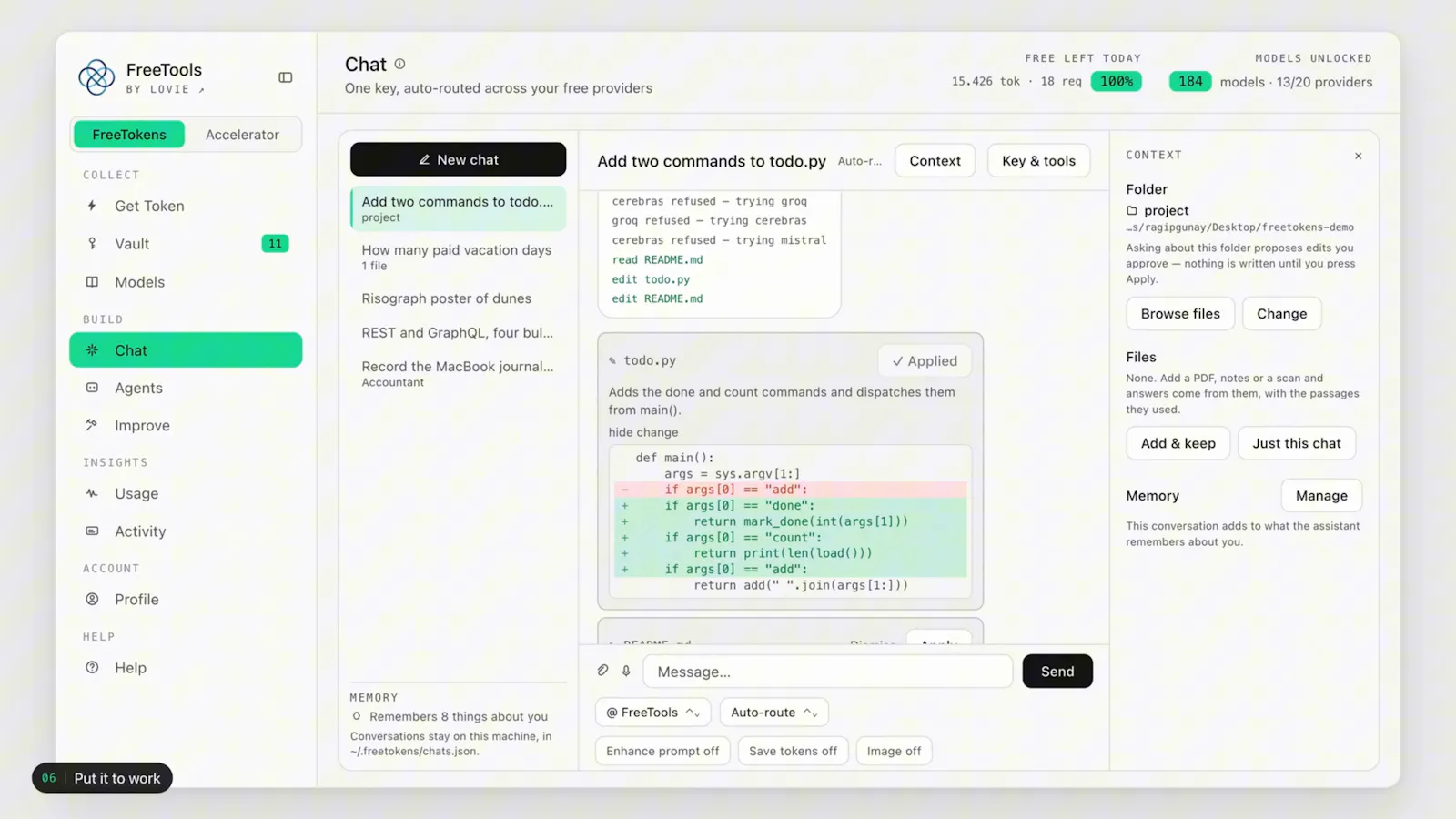Click the info icon beside the Chat title
Viewport: 1456px width, 819px height.
click(x=399, y=64)
